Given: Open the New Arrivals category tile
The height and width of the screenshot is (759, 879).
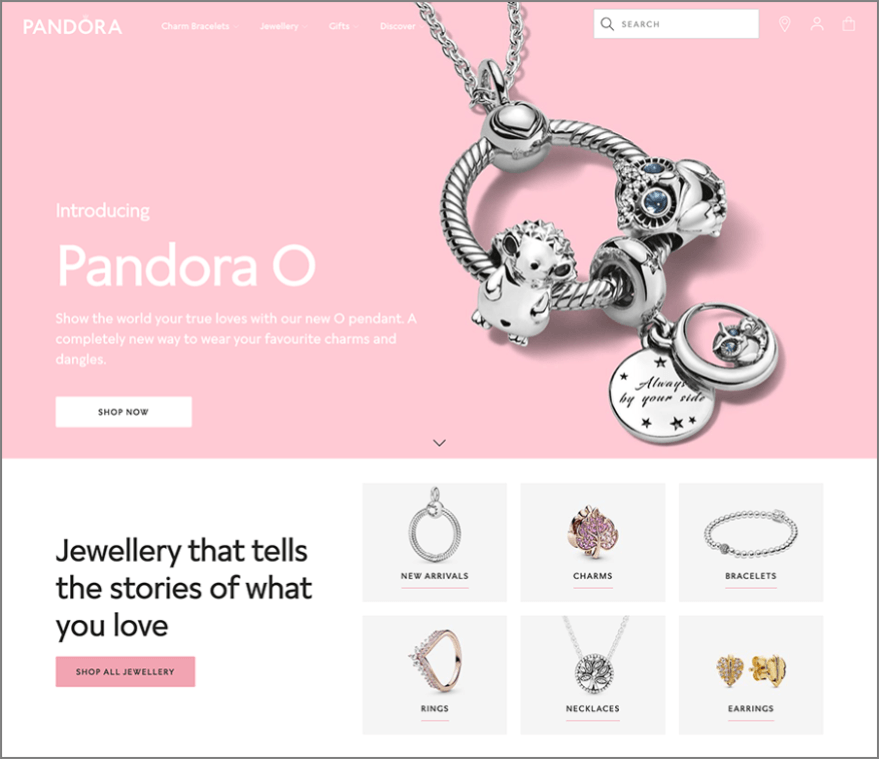Looking at the screenshot, I should (x=434, y=542).
